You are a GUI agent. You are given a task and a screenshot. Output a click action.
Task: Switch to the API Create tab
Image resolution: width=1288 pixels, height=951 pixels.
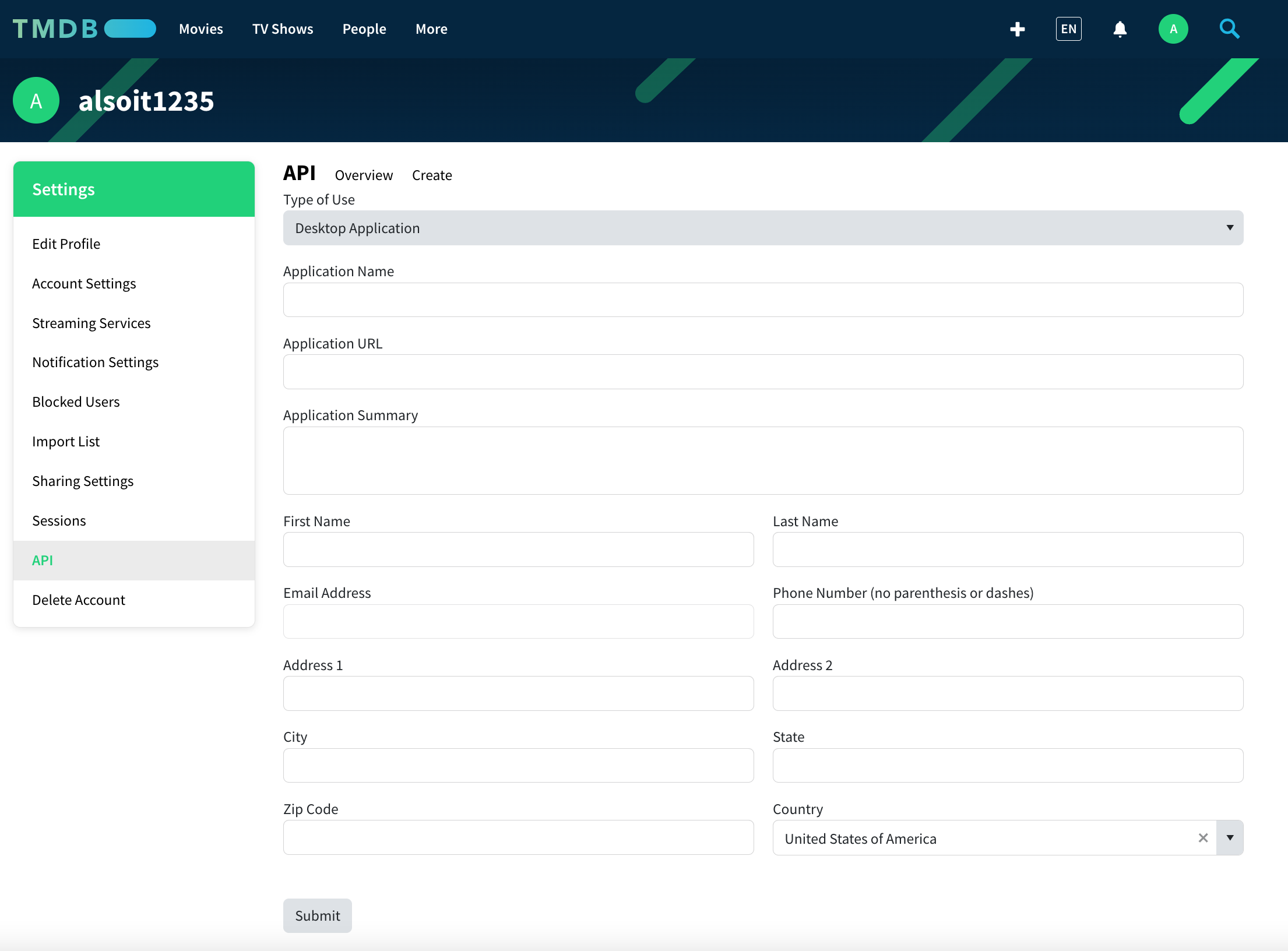coord(432,175)
